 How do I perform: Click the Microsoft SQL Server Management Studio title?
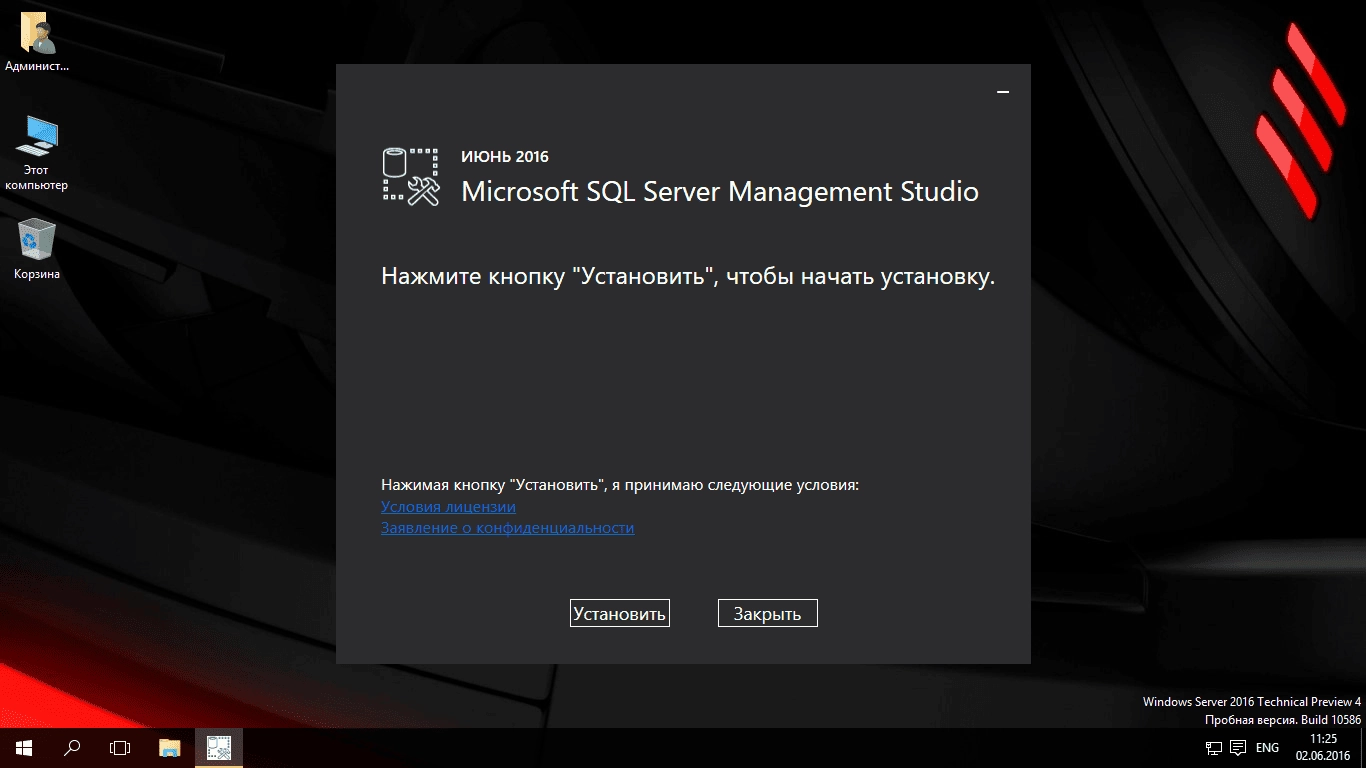click(720, 192)
